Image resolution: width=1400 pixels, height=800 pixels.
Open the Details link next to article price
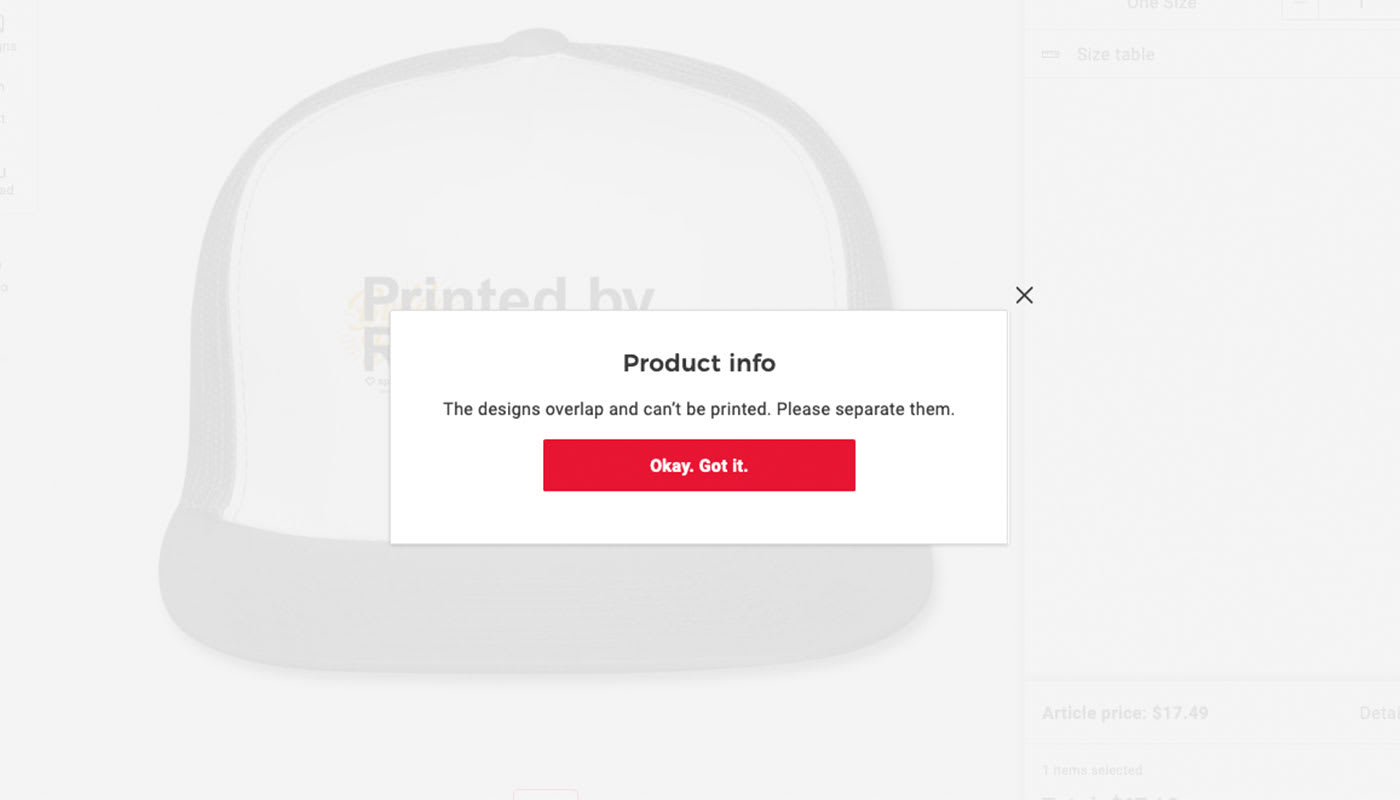tap(1379, 713)
